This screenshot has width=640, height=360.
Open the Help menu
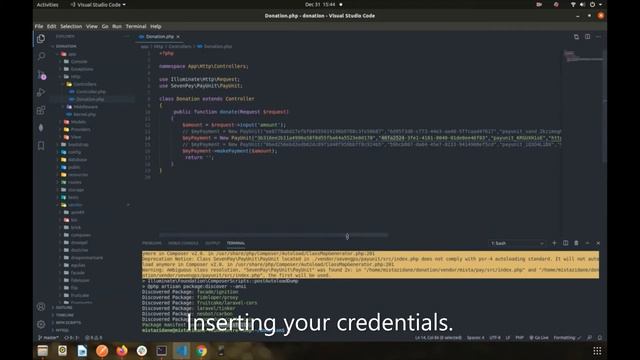point(156,26)
